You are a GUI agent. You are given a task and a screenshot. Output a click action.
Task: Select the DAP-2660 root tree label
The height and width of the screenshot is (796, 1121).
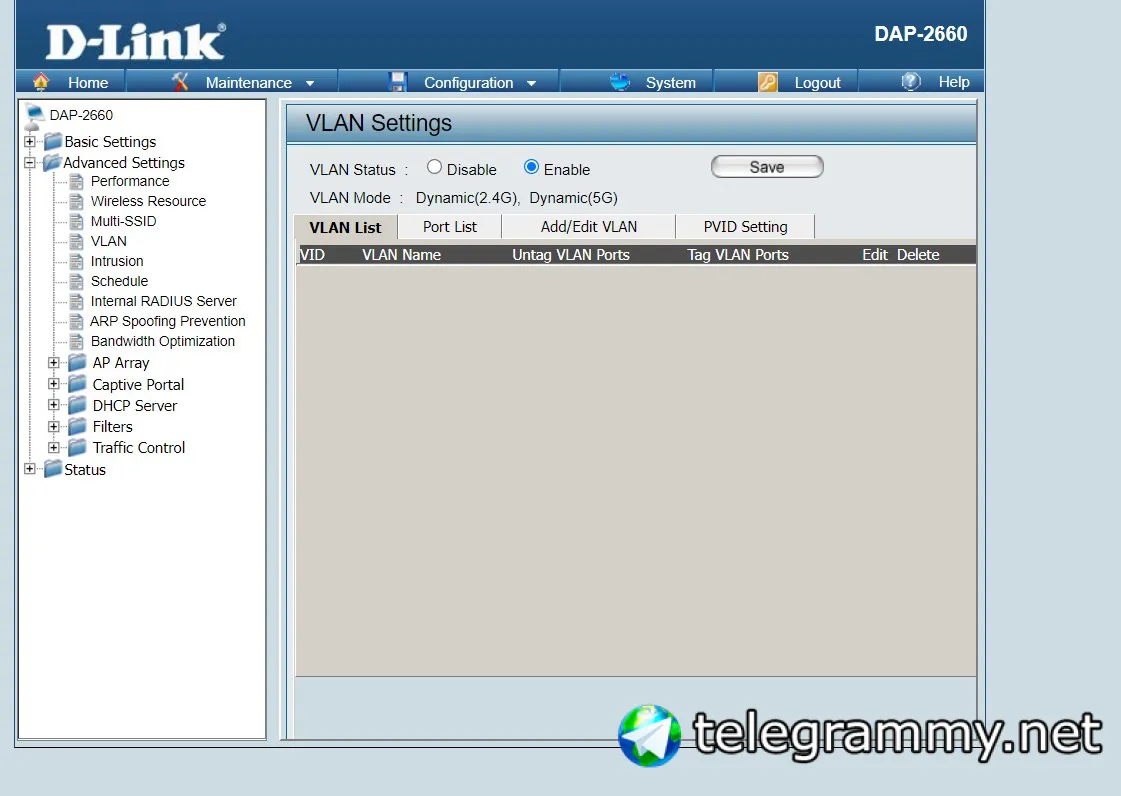click(x=81, y=115)
